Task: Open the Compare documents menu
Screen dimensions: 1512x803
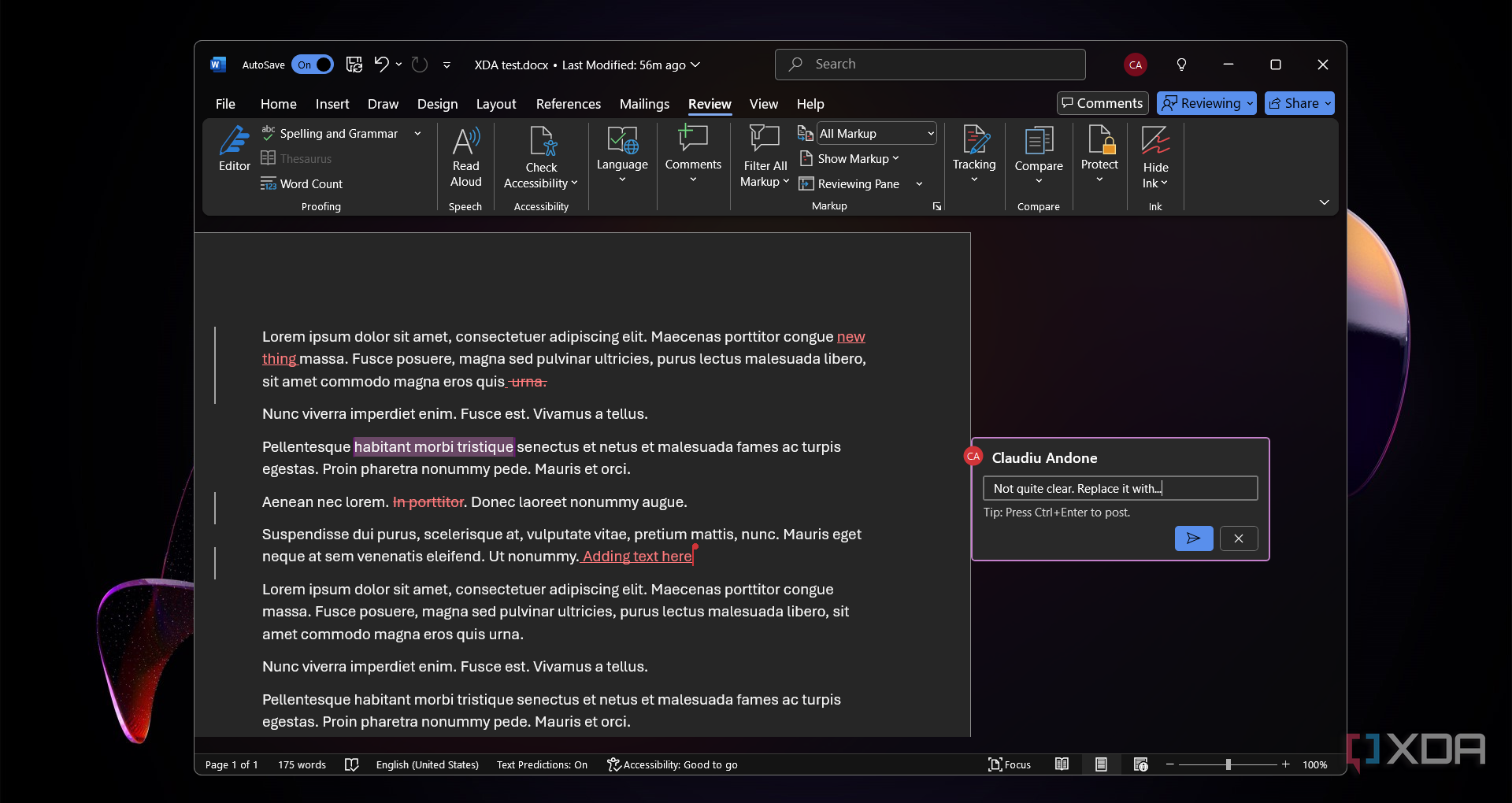Action: (1038, 156)
